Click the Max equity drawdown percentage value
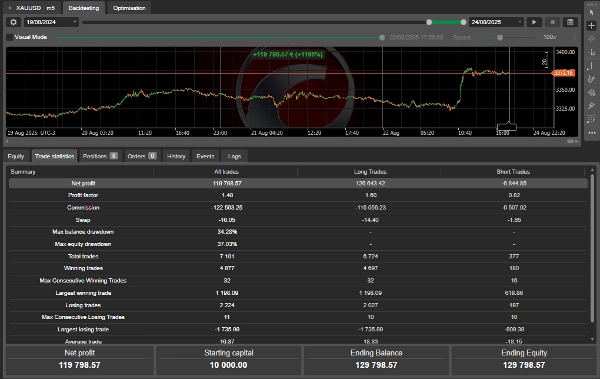This screenshot has height=379, width=600. (x=227, y=244)
